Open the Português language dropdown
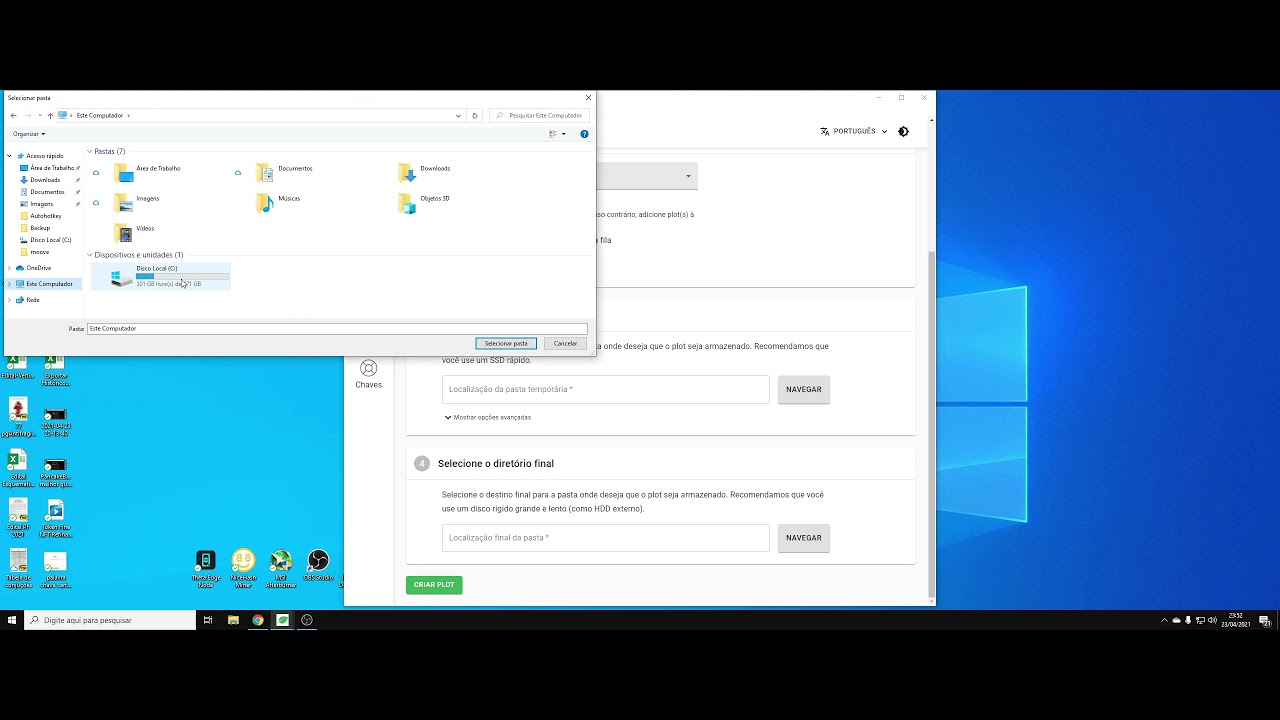Image resolution: width=1280 pixels, height=720 pixels. tap(854, 131)
